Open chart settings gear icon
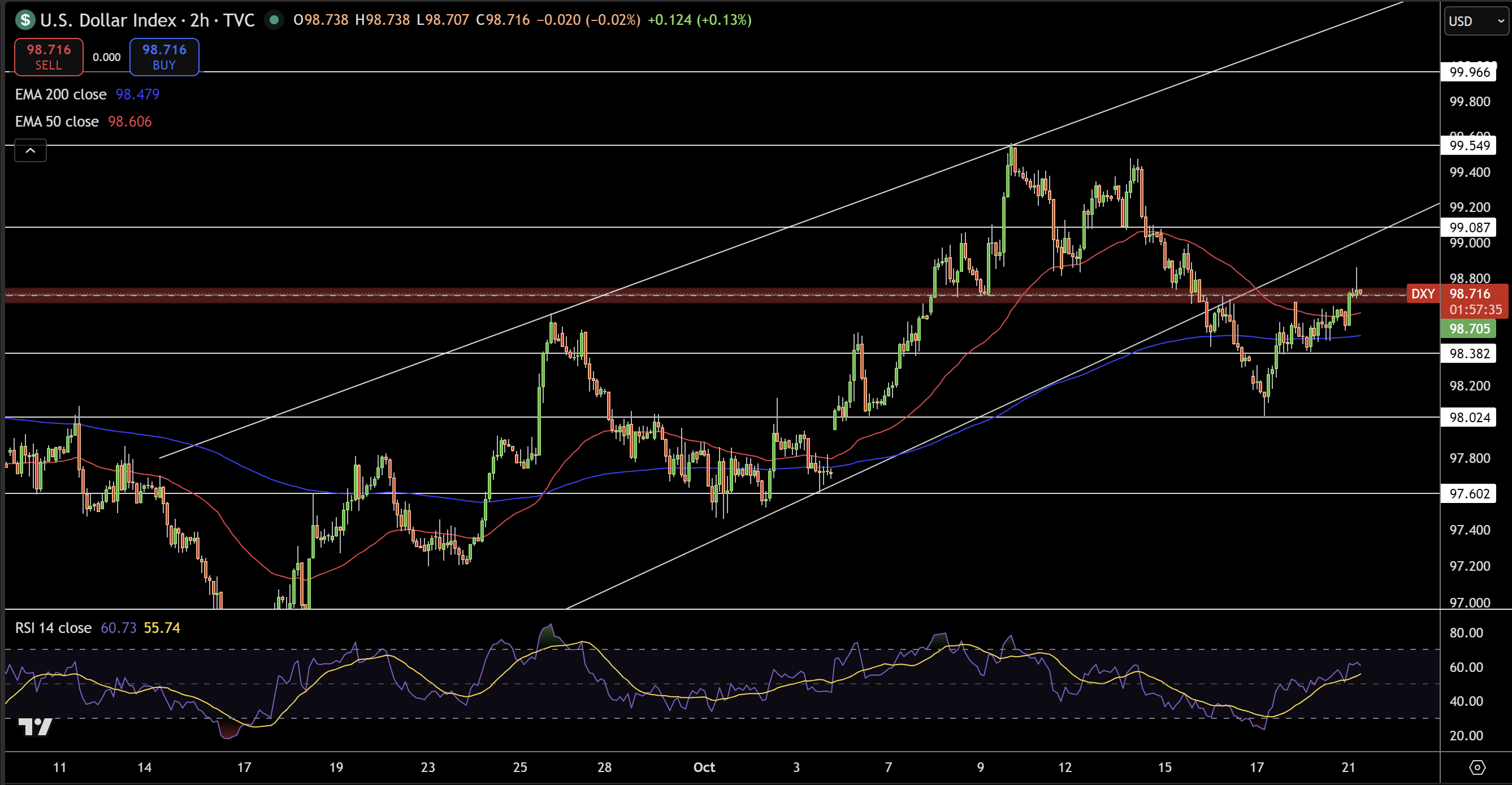The width and height of the screenshot is (1512, 785). tap(1477, 767)
